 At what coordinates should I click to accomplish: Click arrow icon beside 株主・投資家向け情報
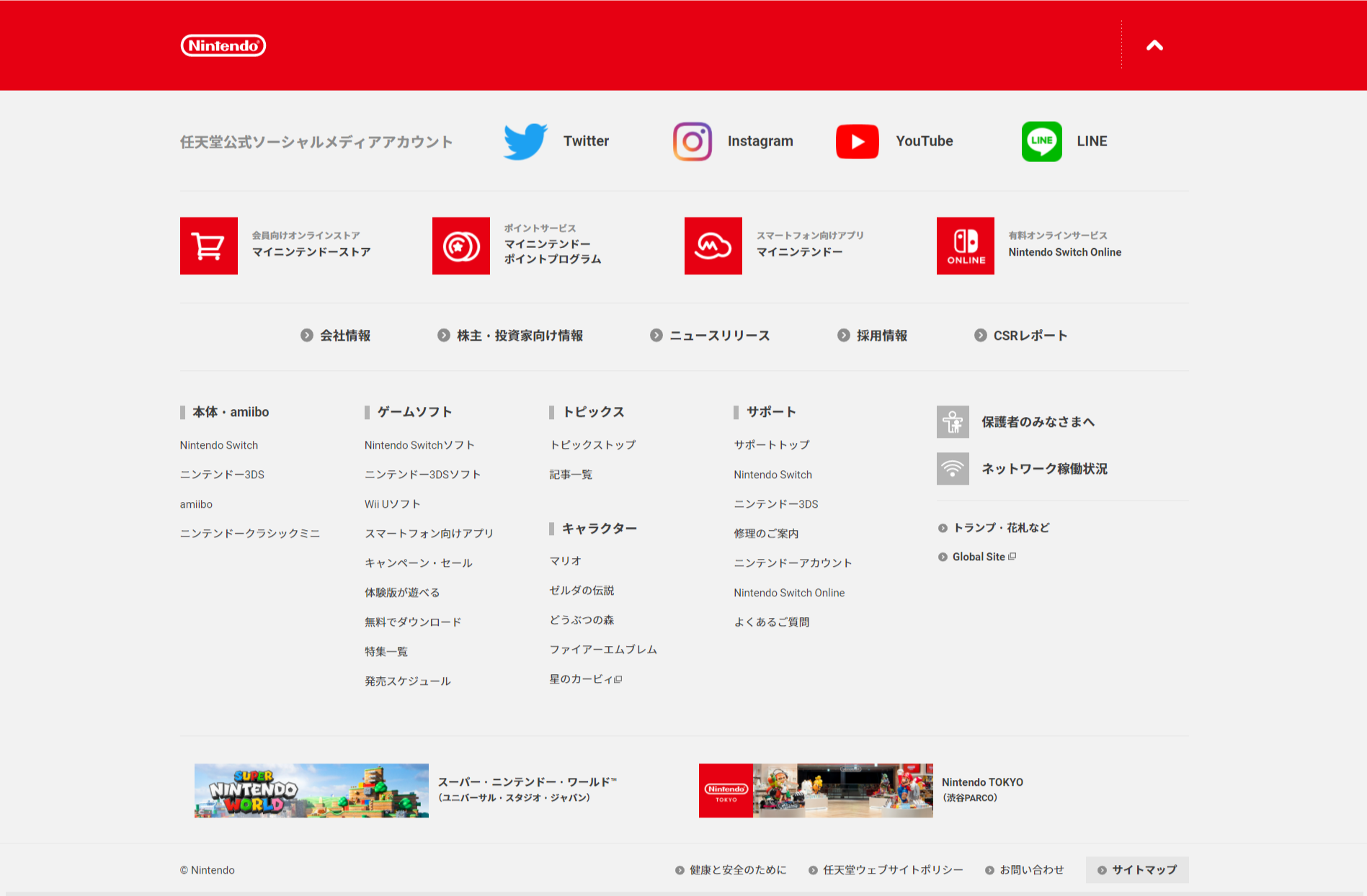click(444, 336)
